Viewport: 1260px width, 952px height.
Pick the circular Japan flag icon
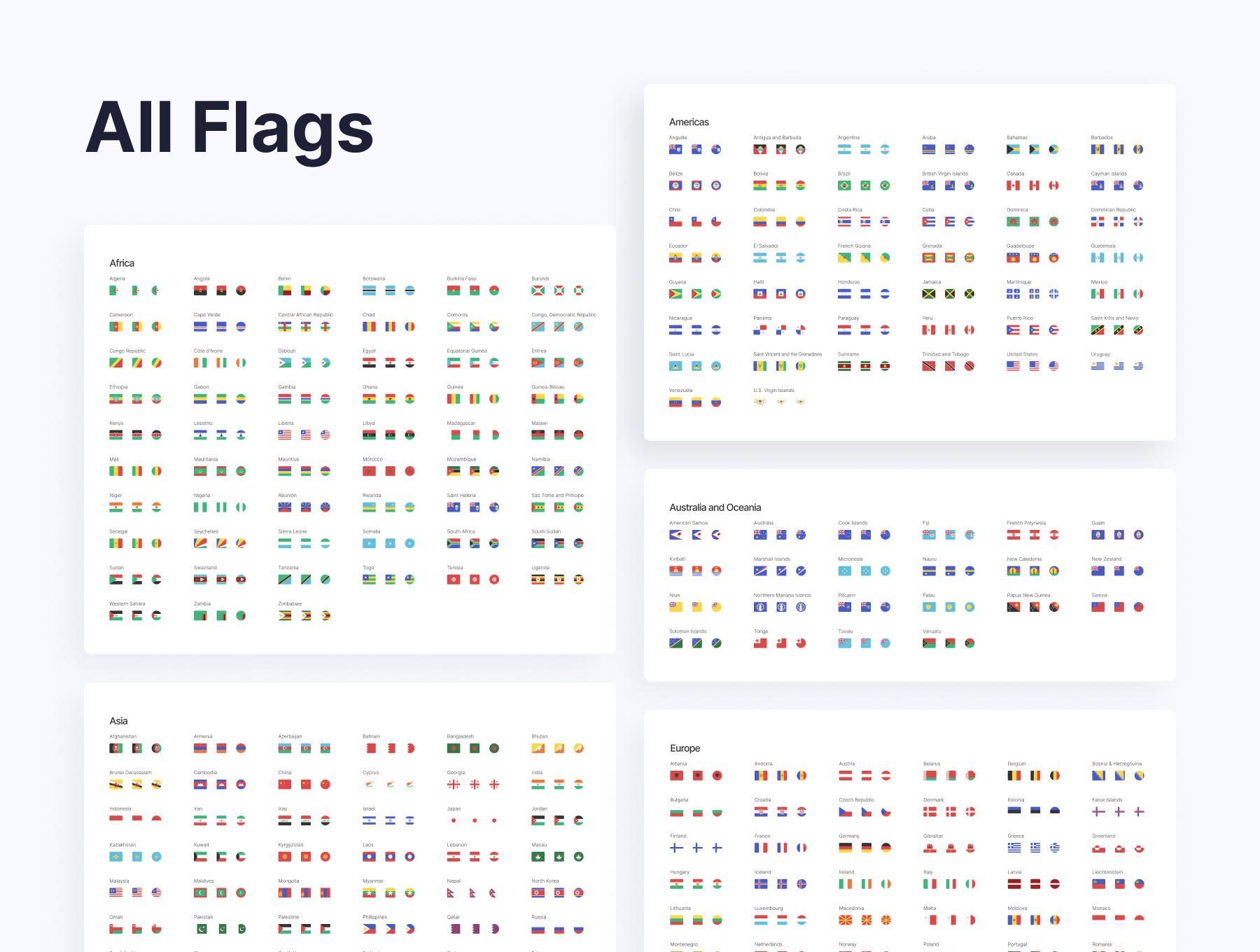[x=494, y=820]
